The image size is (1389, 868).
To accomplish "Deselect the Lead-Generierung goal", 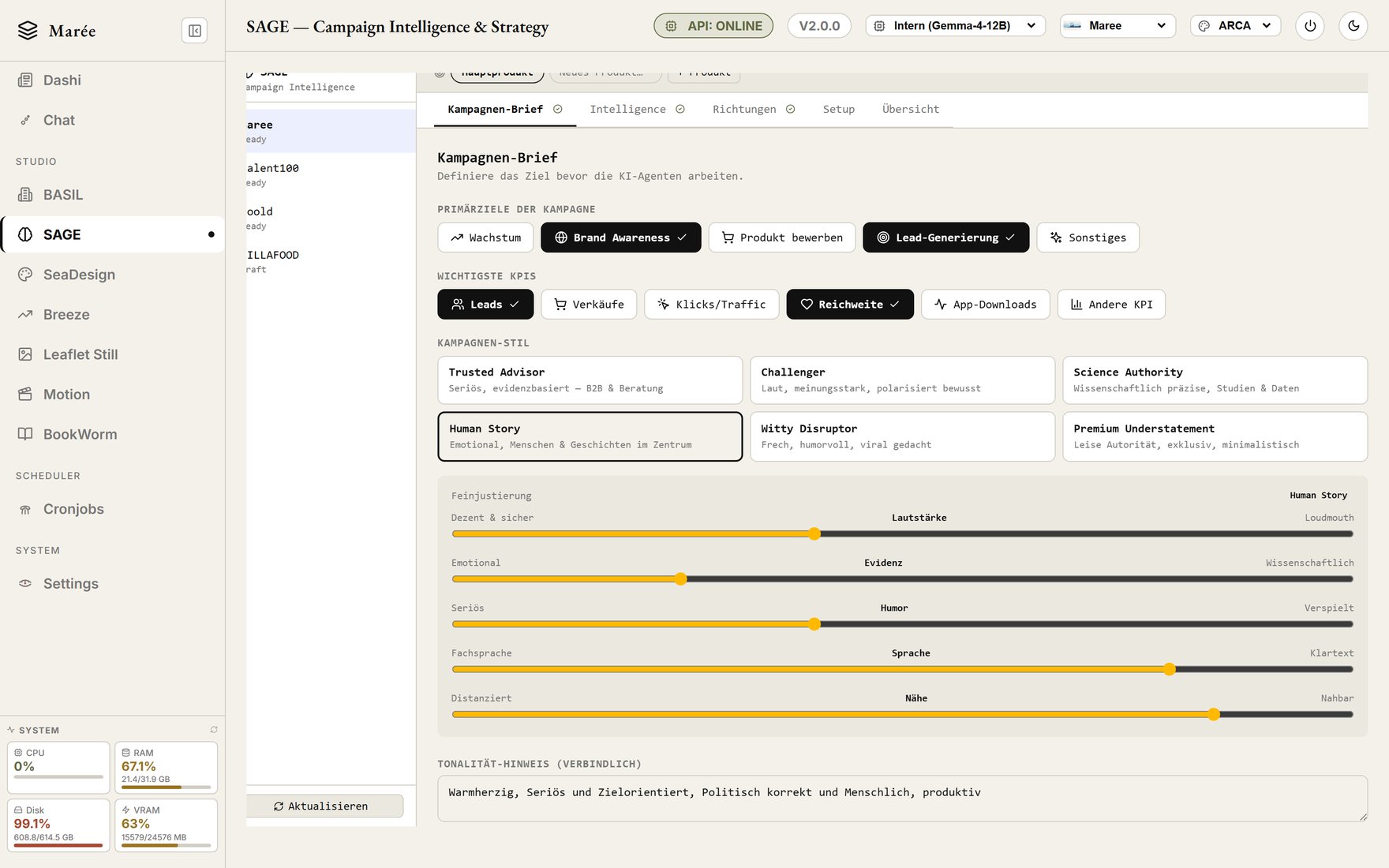I will (x=946, y=238).
